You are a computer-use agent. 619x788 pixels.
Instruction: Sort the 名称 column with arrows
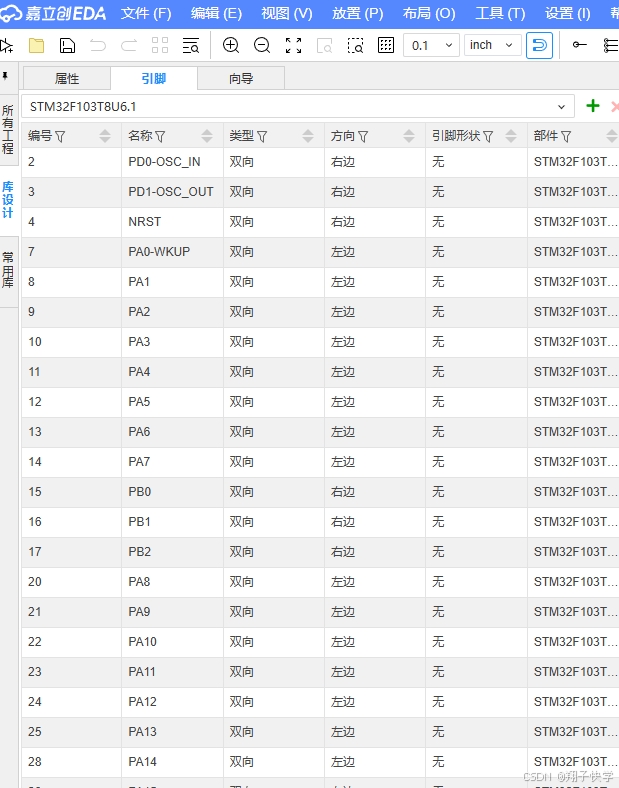pos(207,136)
